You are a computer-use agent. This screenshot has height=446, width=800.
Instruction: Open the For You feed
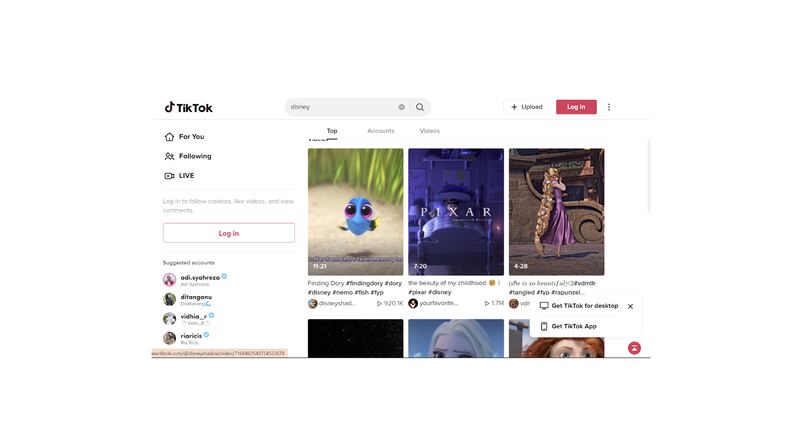pos(184,137)
